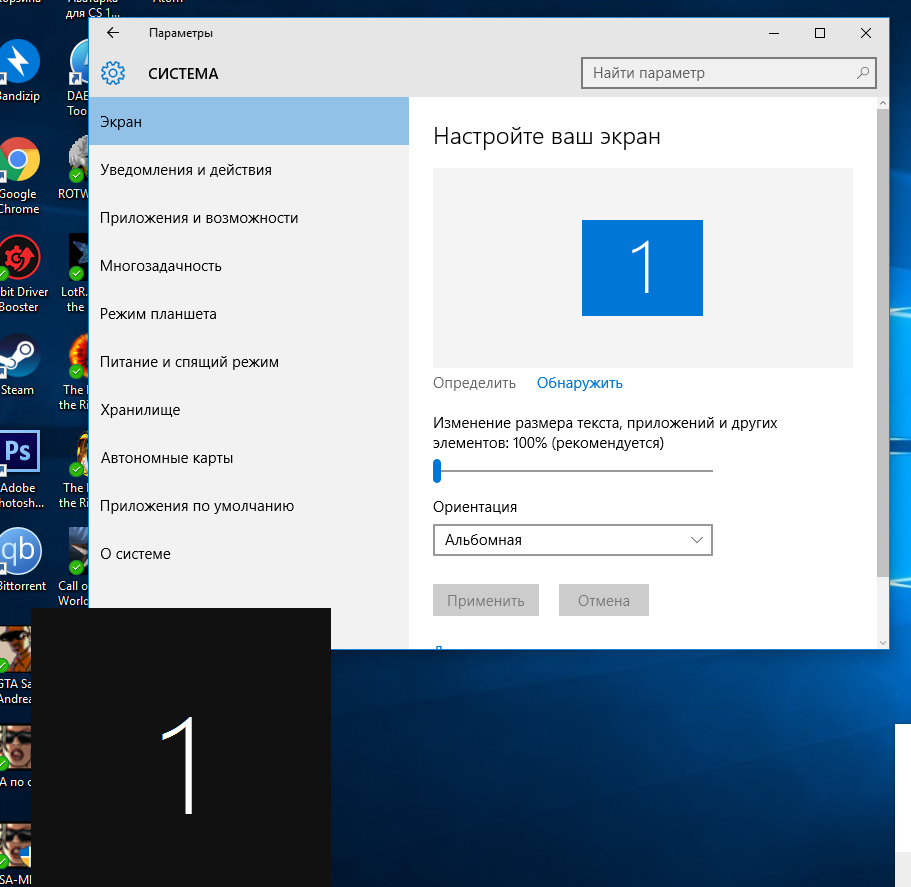Click the search magnifier icon
The image size is (911, 887).
[862, 73]
